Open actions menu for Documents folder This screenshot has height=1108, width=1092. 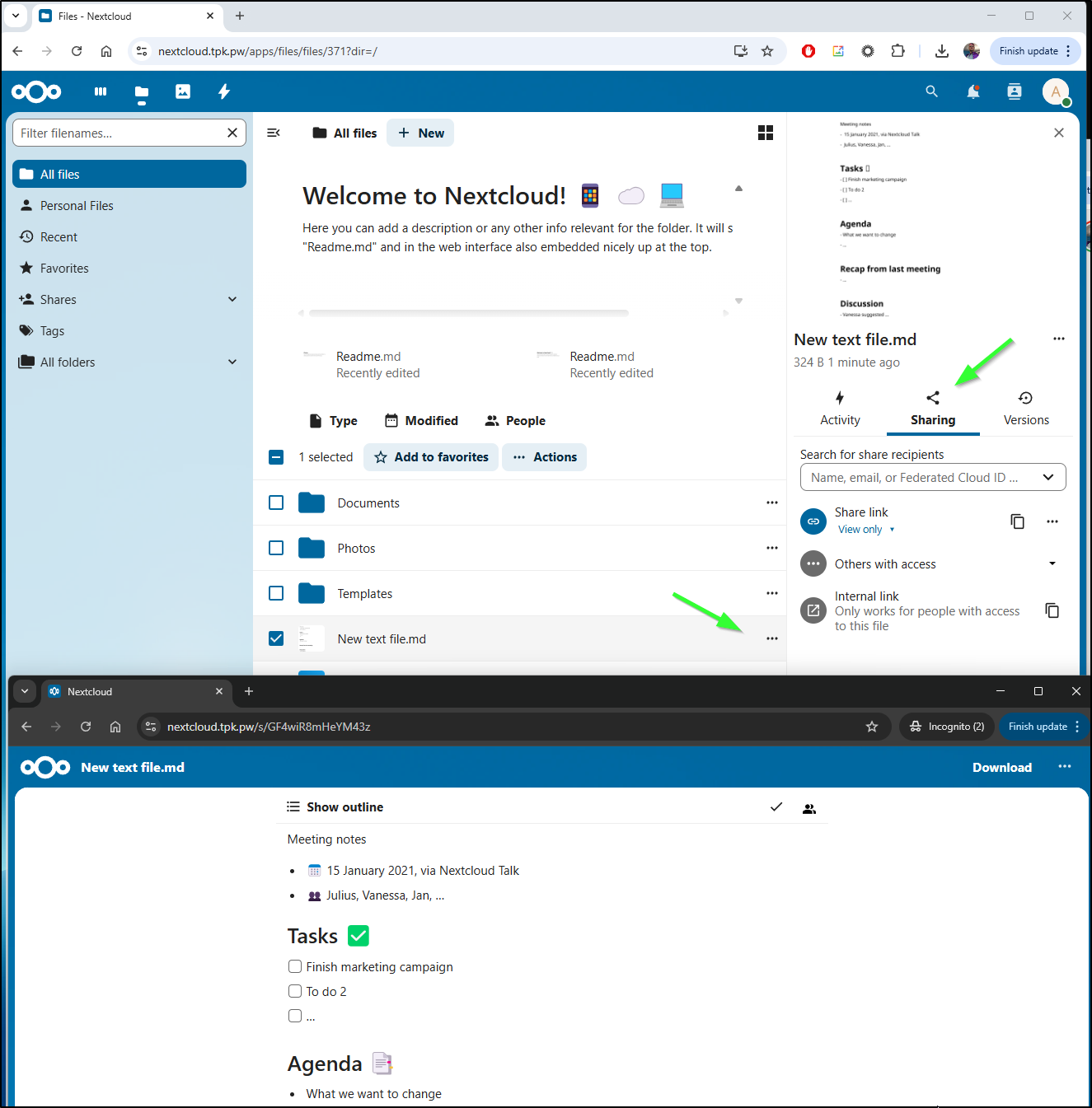pyautogui.click(x=772, y=503)
